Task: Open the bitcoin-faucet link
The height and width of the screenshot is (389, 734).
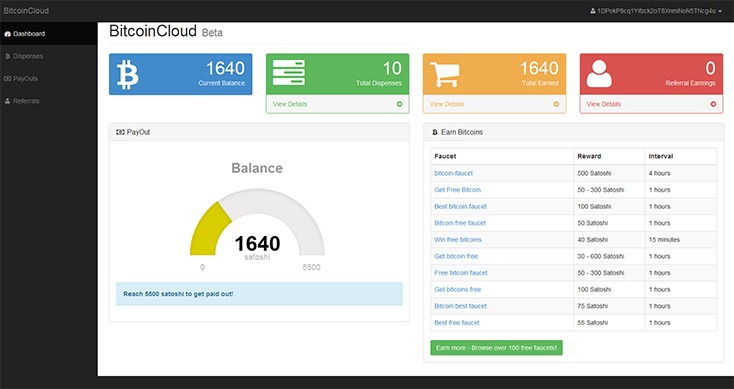Action: tap(453, 173)
